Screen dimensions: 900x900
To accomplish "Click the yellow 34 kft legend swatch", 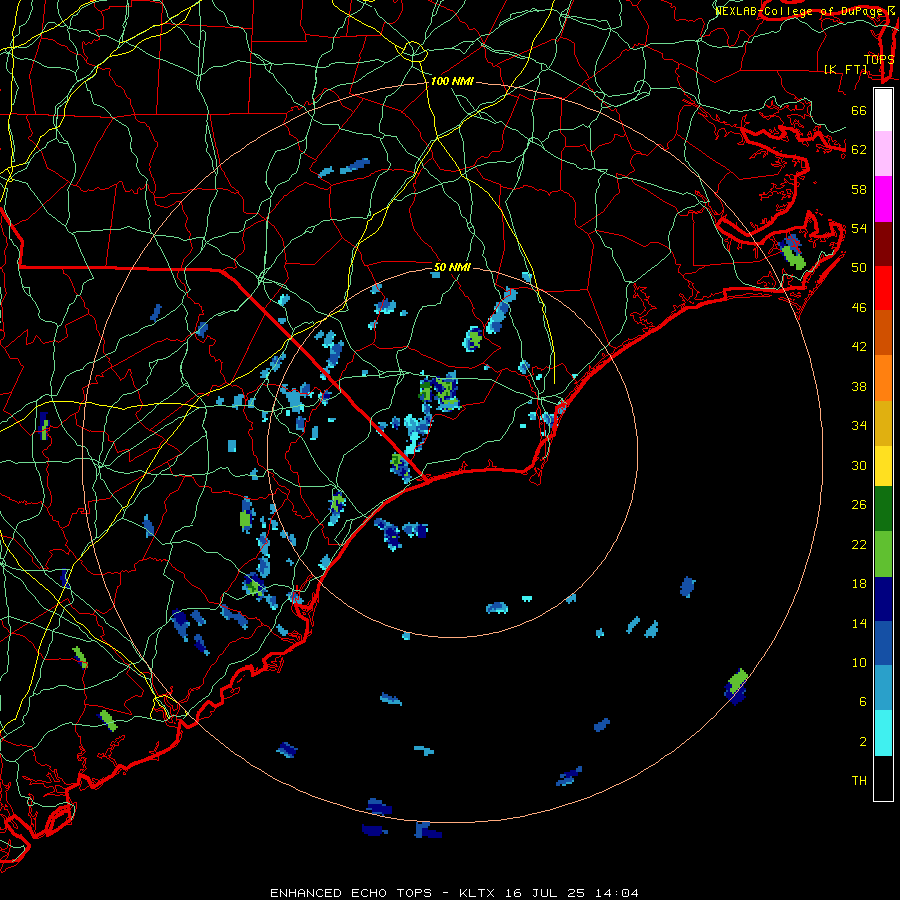I will click(883, 465).
